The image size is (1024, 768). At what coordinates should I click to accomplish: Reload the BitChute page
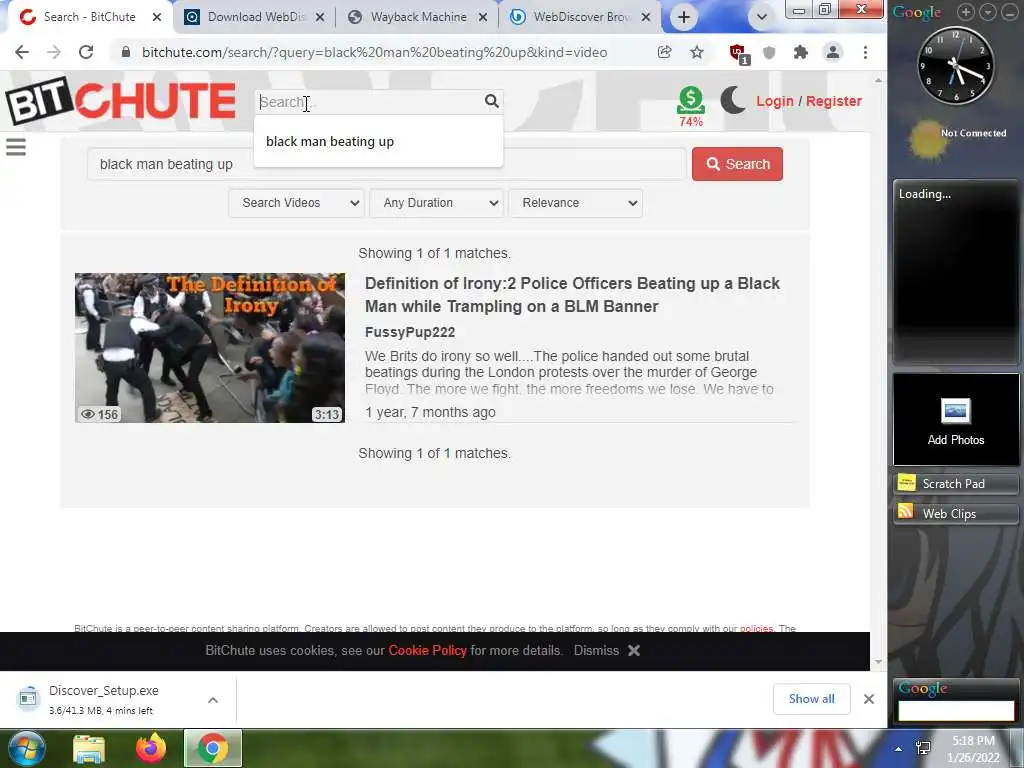coord(86,52)
